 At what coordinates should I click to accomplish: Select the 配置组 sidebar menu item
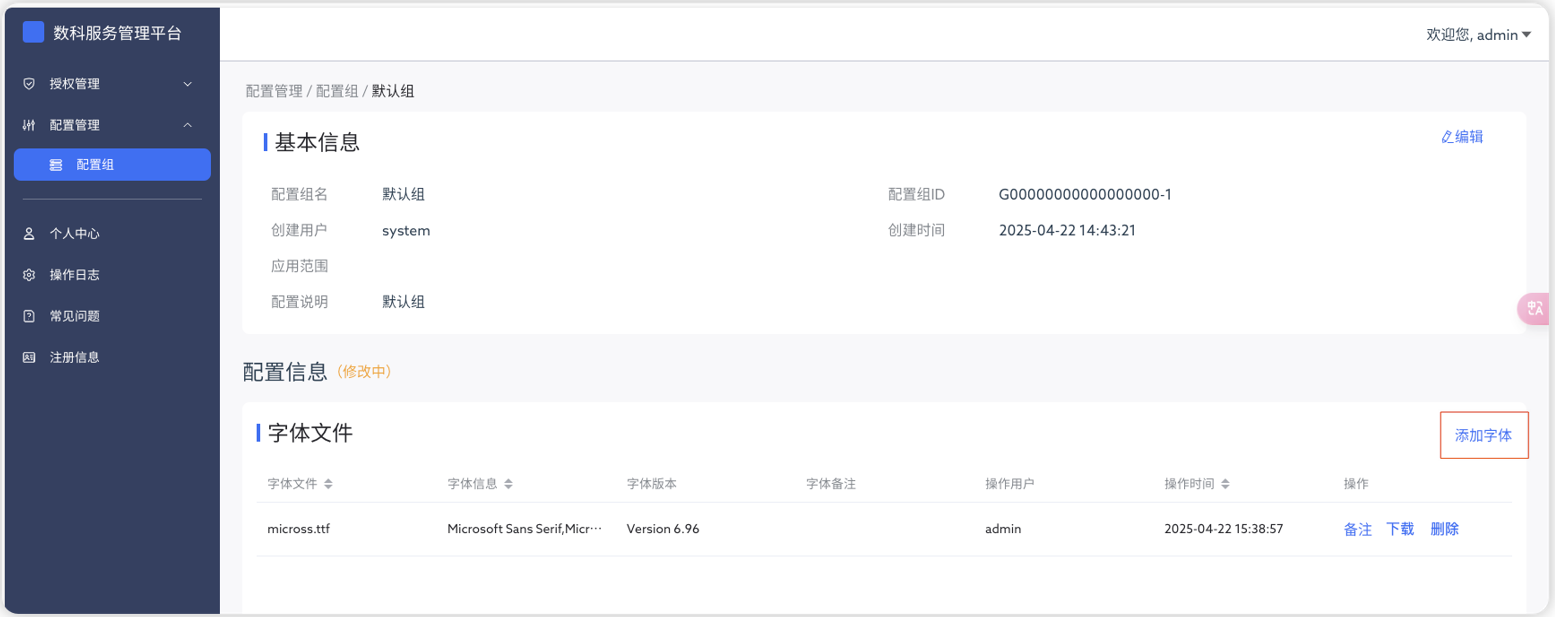pos(112,165)
